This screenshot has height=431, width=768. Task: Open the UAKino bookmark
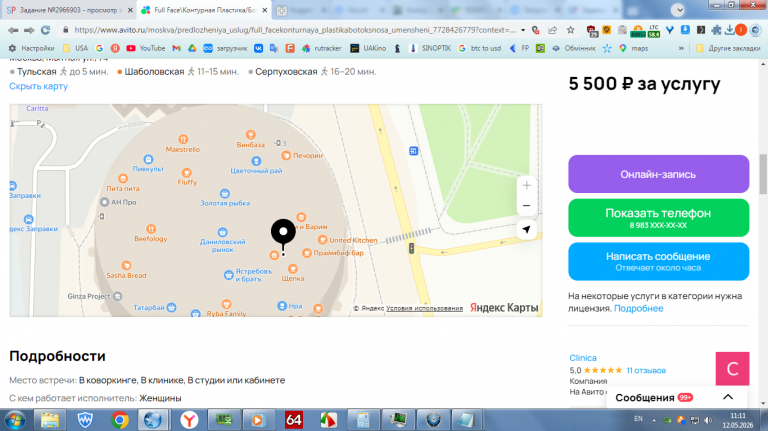coord(368,48)
